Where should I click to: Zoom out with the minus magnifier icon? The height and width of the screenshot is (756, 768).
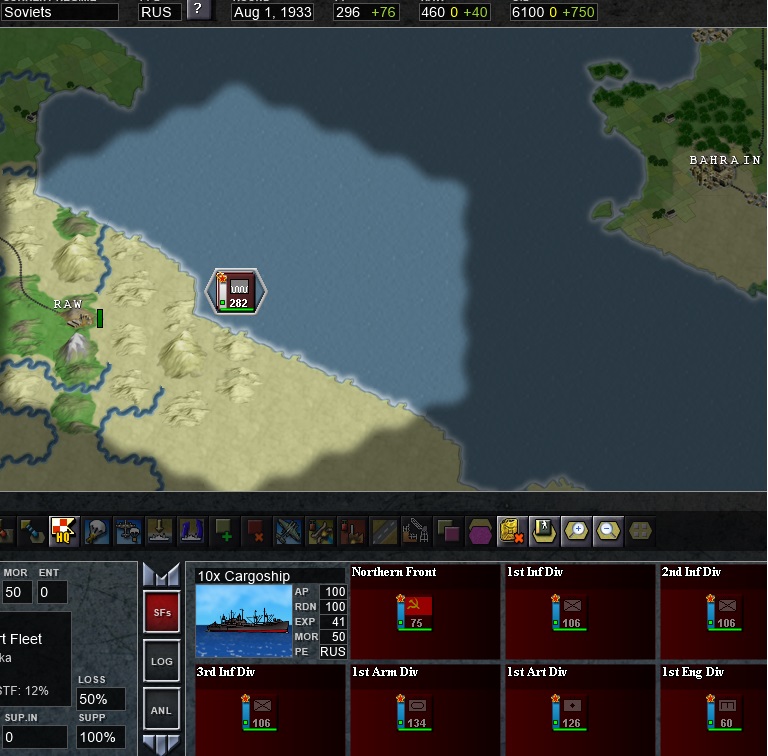[608, 531]
